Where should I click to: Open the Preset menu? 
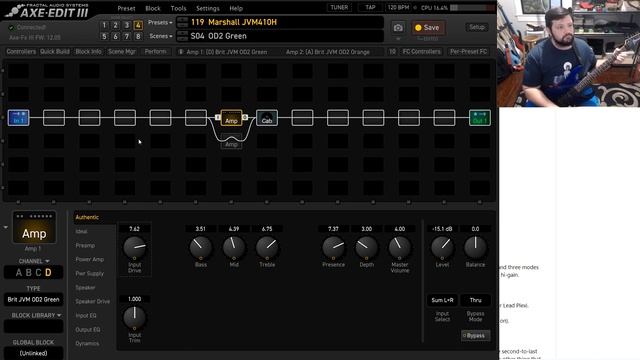126,8
